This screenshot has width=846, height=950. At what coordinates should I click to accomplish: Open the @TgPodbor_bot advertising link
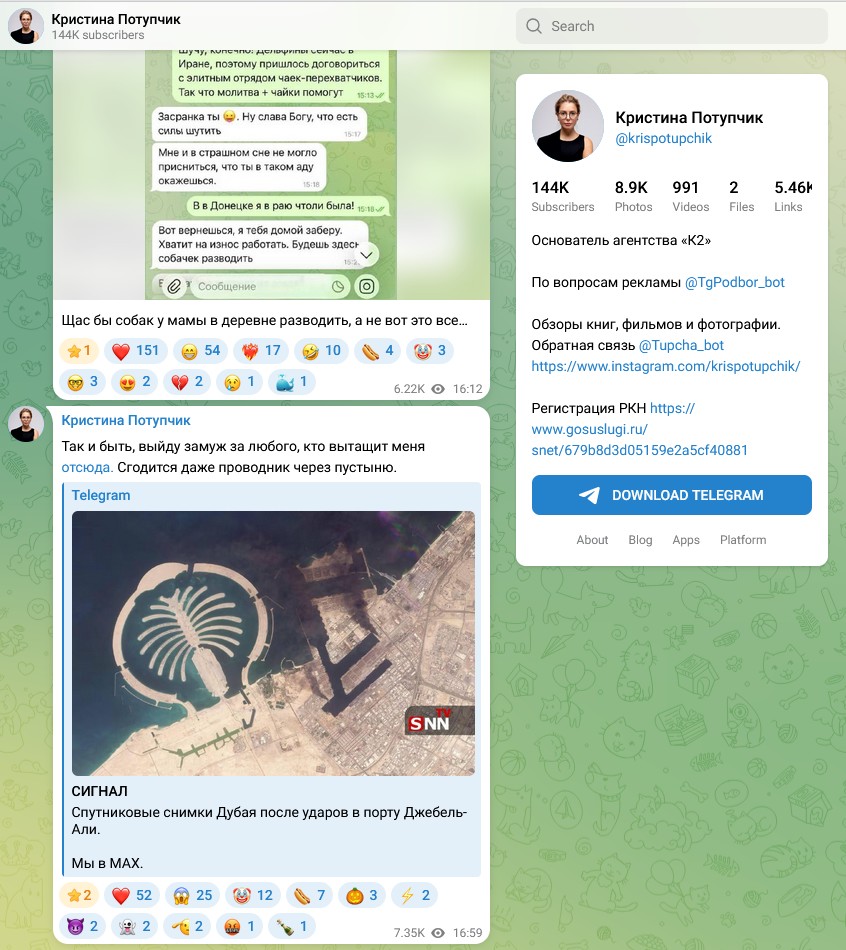point(734,282)
